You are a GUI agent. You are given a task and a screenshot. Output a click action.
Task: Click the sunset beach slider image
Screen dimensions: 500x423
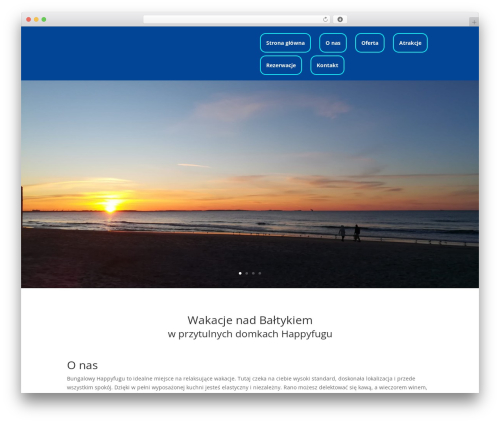[250, 184]
